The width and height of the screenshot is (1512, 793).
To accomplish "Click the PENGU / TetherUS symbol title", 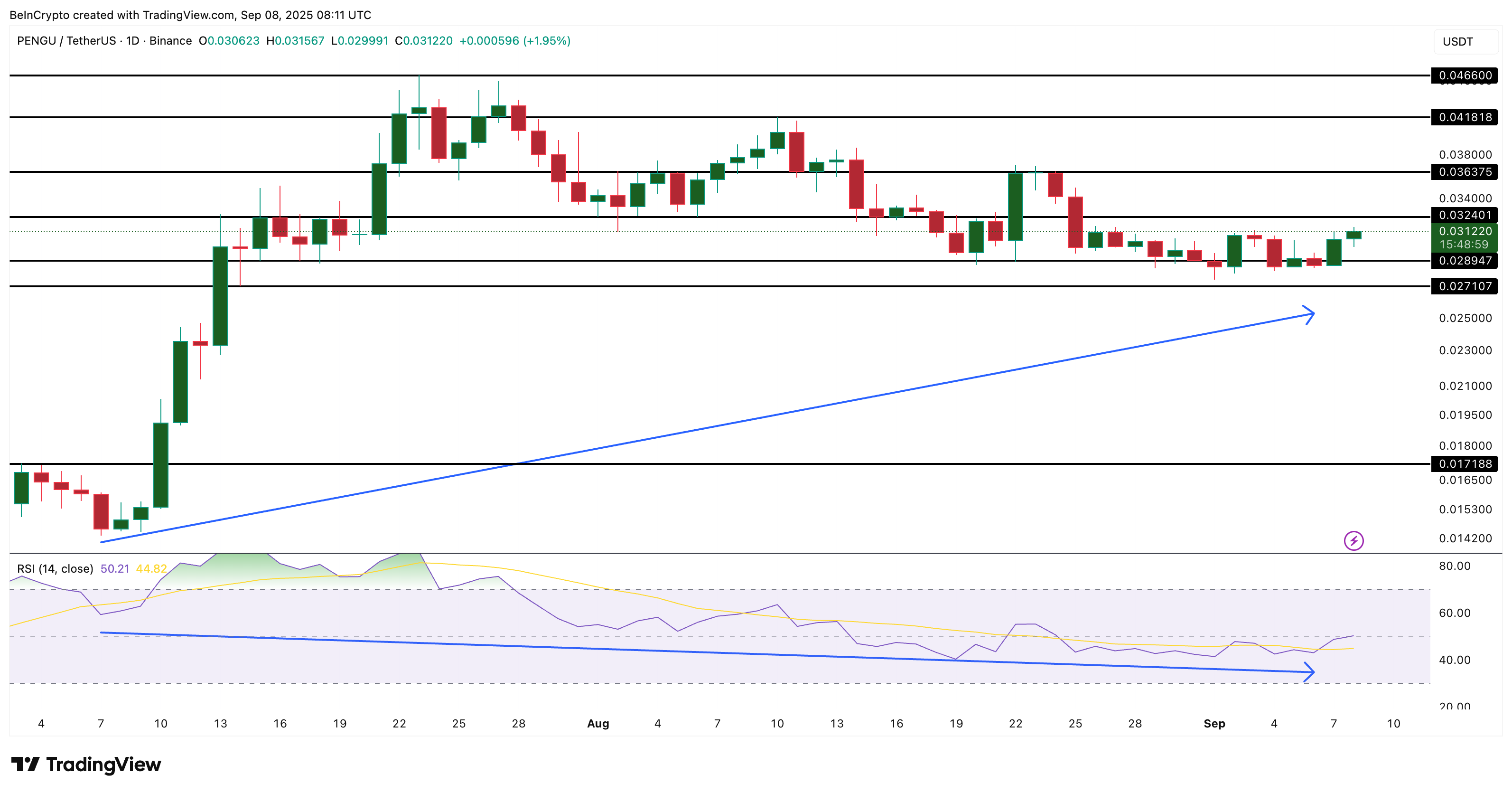I will (x=66, y=40).
